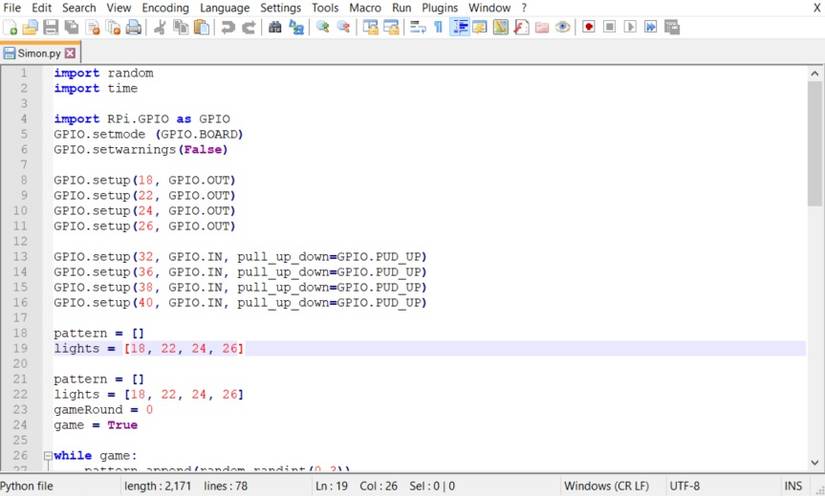Click 'GPIO.setwarnings' on line 6
825x496 pixels.
click(x=114, y=150)
